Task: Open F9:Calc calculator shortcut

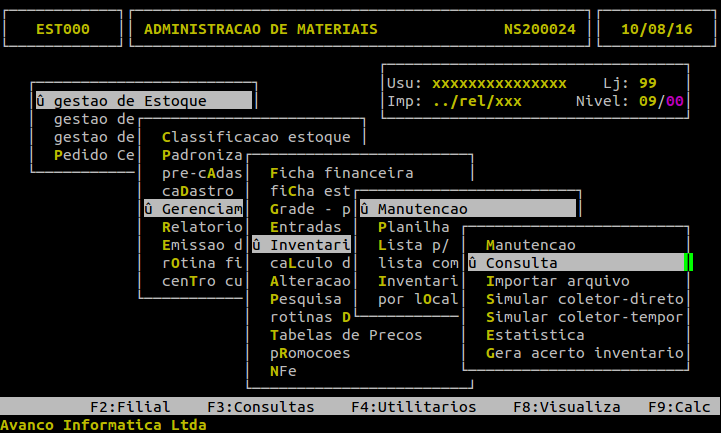Action: point(682,407)
